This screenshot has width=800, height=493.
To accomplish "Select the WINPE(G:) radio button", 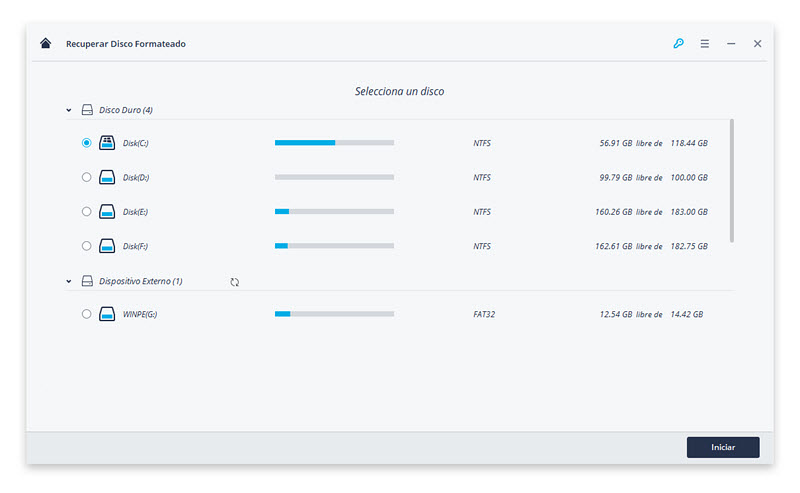I will click(x=86, y=314).
